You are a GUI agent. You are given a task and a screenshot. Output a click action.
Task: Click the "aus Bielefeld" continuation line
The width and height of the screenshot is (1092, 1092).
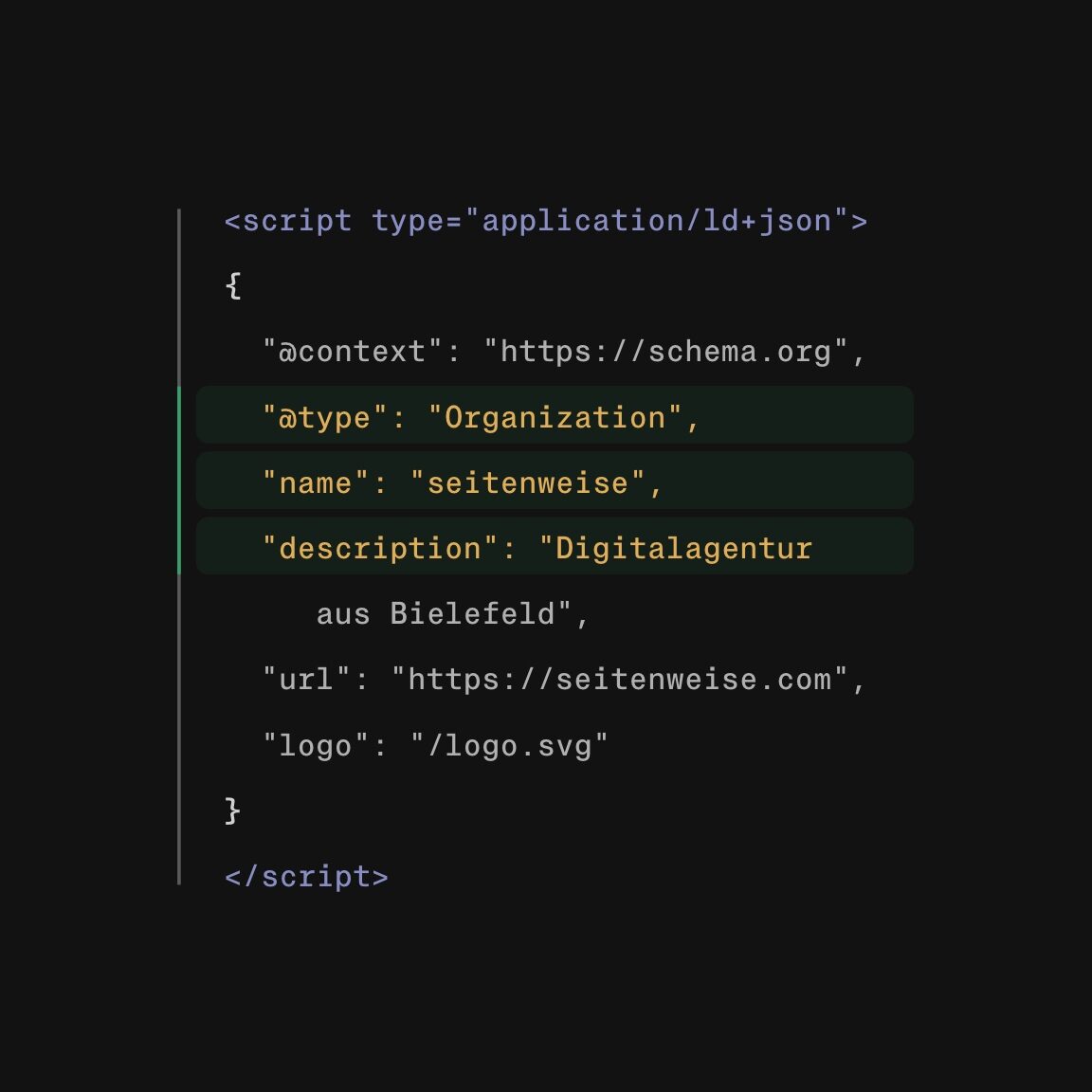point(453,614)
